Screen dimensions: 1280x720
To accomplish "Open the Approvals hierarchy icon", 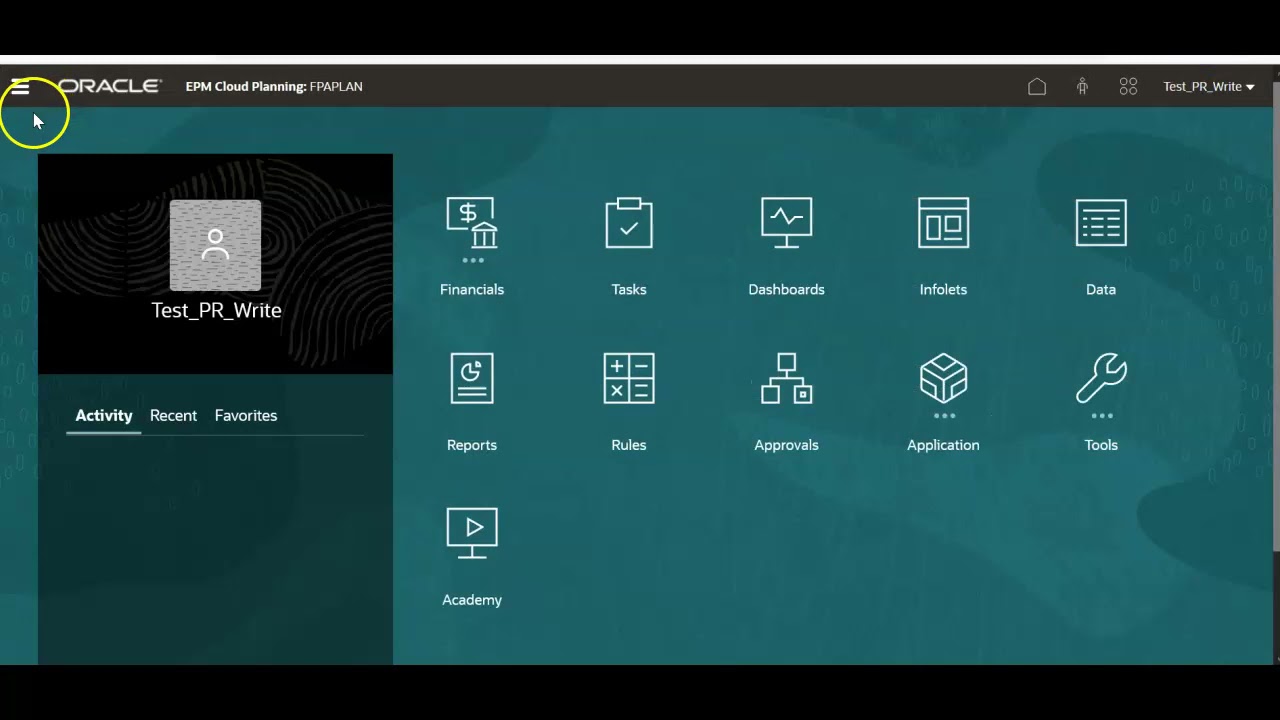I will (x=786, y=378).
